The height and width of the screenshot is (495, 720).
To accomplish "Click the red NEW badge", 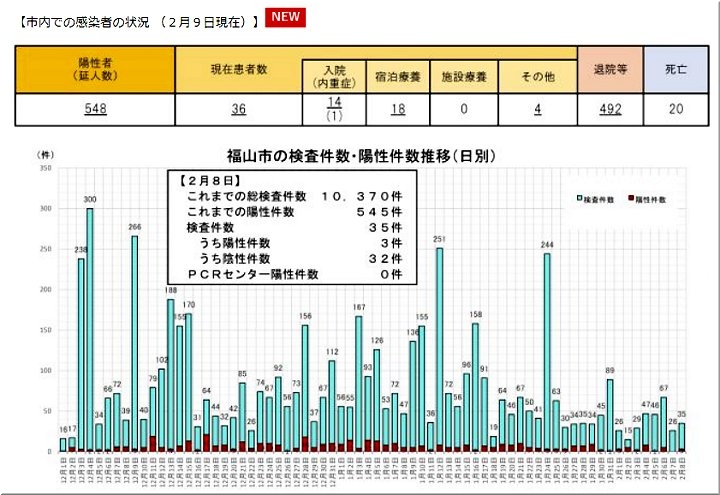I will tap(286, 17).
